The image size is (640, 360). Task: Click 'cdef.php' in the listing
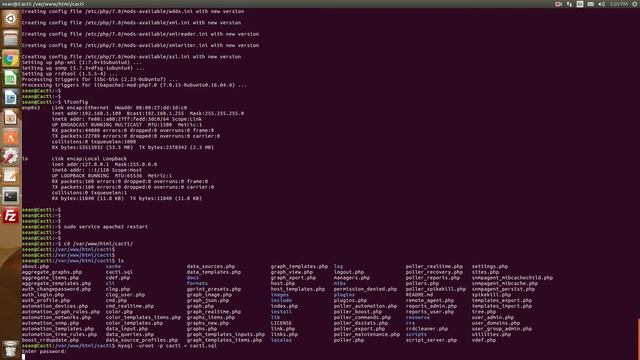(118, 278)
